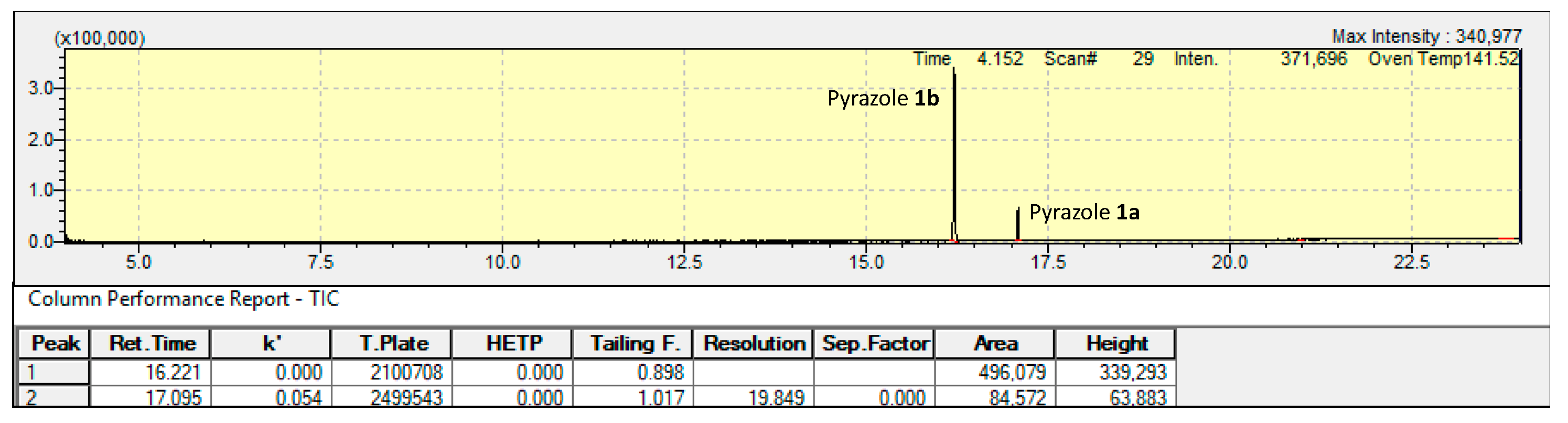This screenshot has width=1568, height=423.
Task: Select peak row 1 header
Action: pos(54,373)
